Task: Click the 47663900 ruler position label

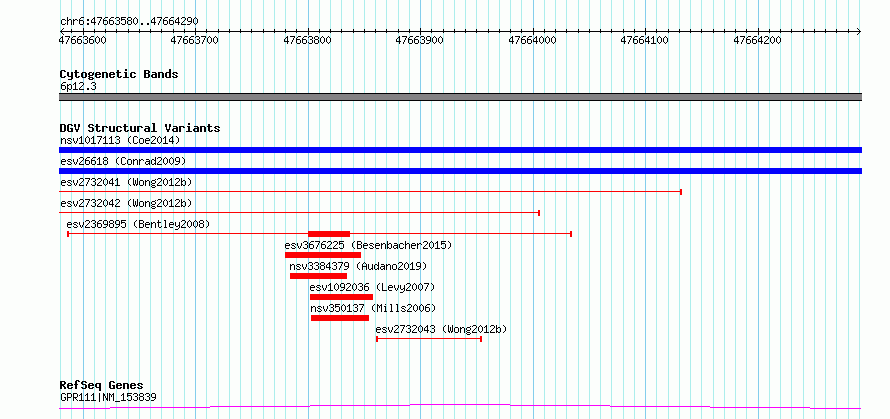Action: [421, 40]
